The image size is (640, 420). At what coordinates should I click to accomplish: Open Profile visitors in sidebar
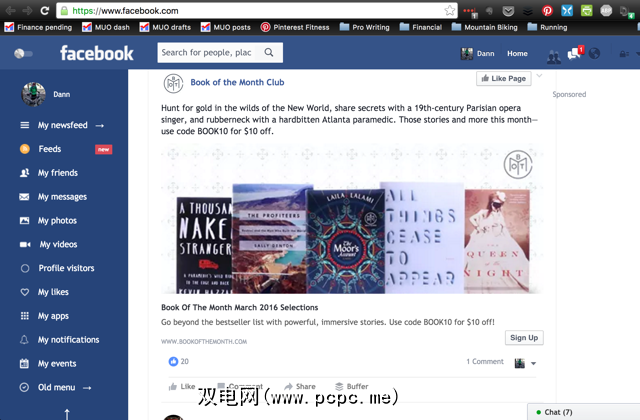[x=66, y=268]
